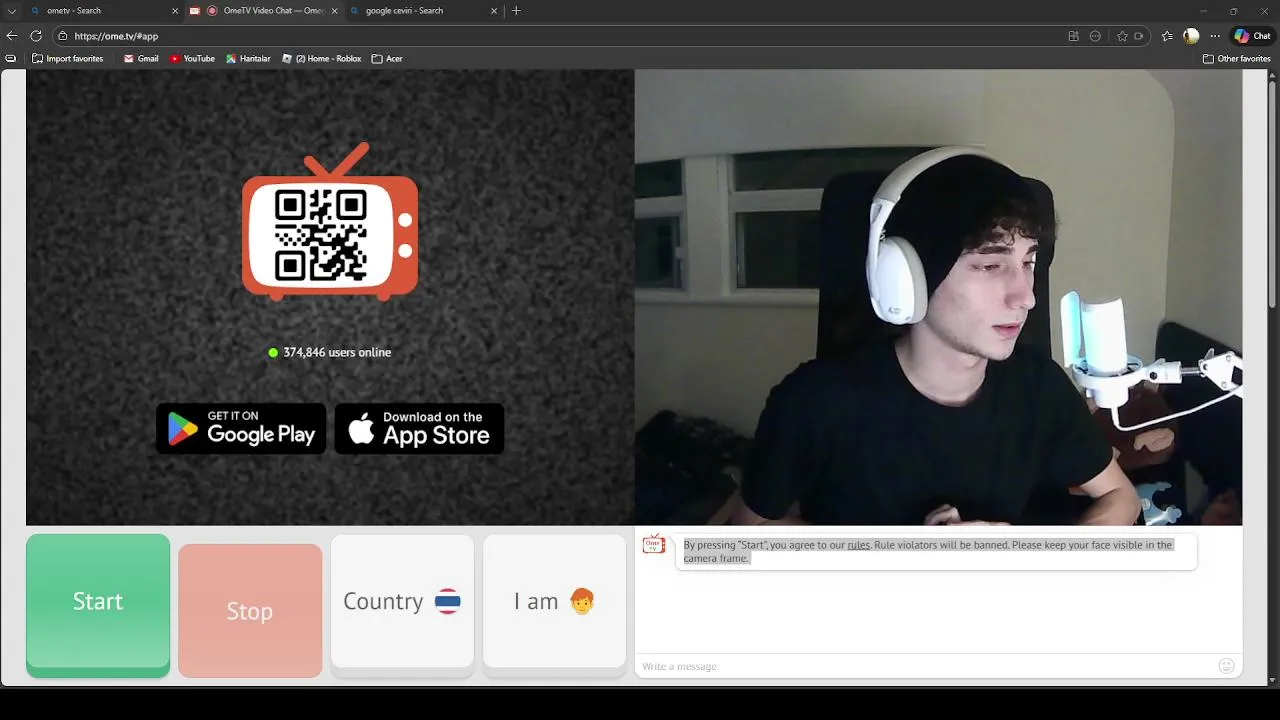This screenshot has height=720, width=1280.
Task: Open the browser profile avatar
Action: [1191, 36]
